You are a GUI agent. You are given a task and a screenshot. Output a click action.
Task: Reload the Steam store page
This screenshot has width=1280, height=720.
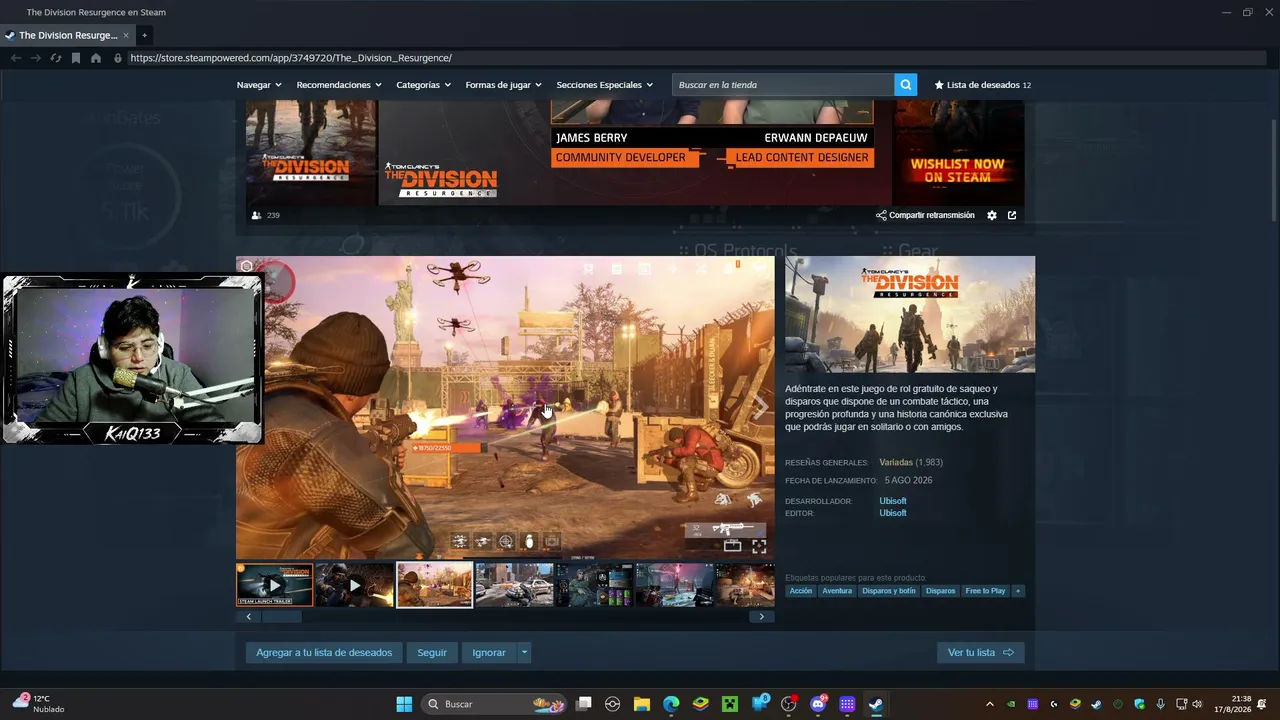point(56,58)
